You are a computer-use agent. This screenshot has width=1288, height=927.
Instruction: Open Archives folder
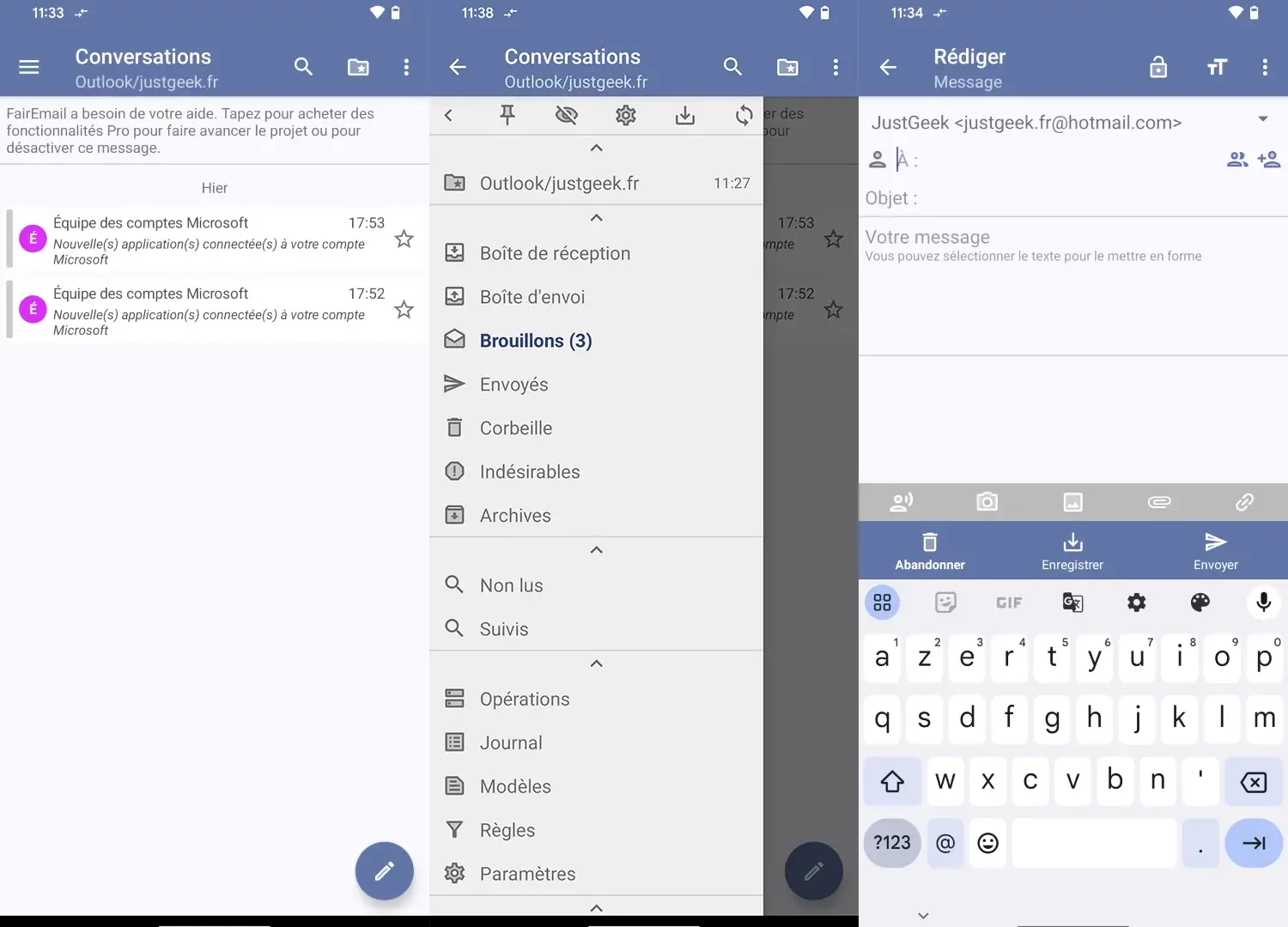coord(597,516)
